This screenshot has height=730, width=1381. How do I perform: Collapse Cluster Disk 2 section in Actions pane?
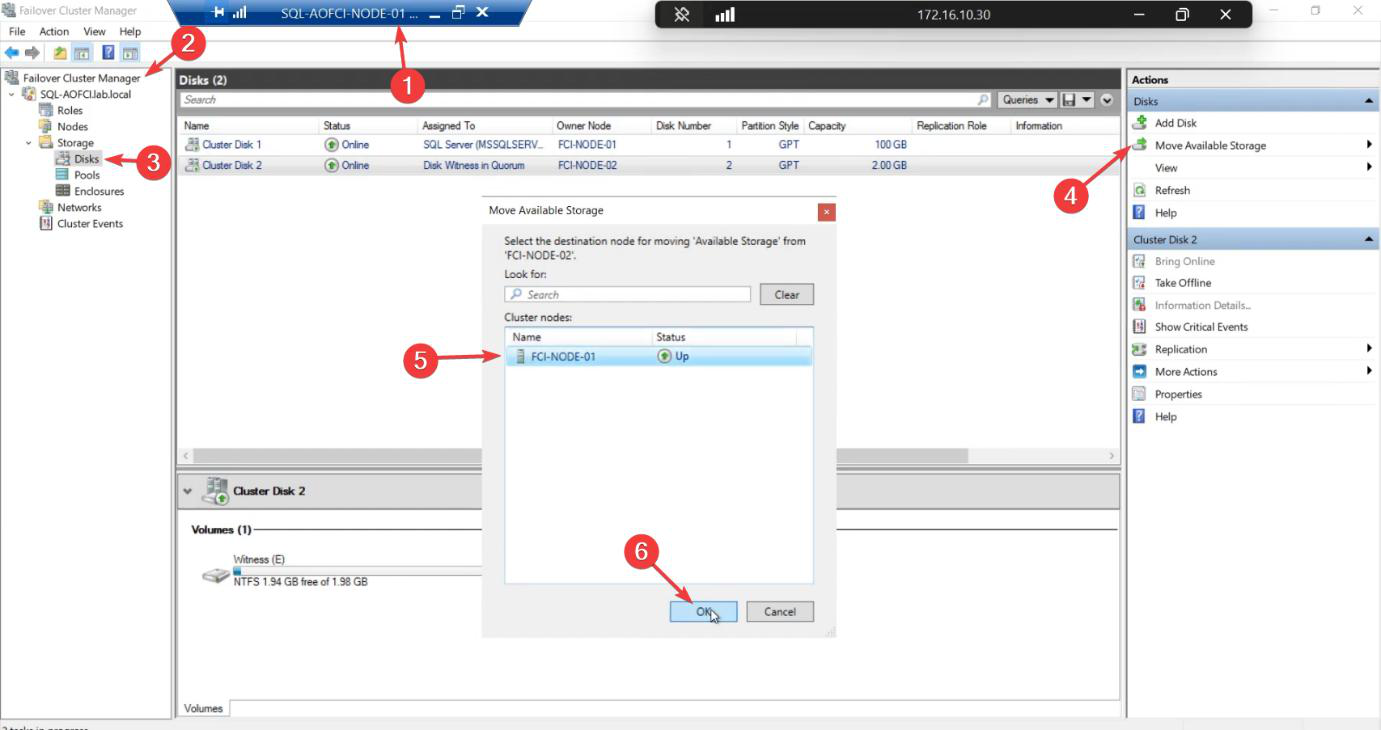pyautogui.click(x=1368, y=240)
